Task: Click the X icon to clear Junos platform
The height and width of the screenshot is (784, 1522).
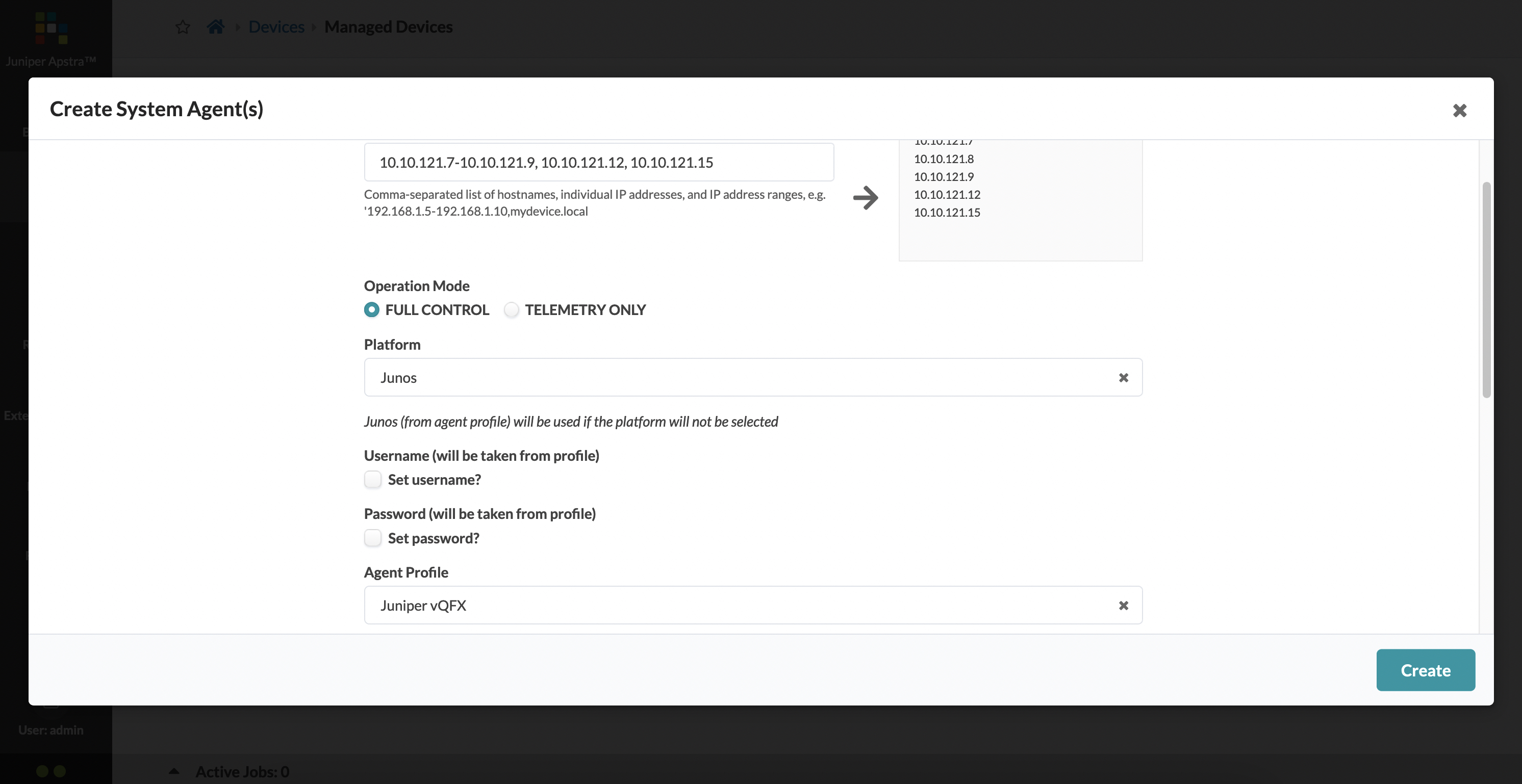Action: coord(1123,377)
